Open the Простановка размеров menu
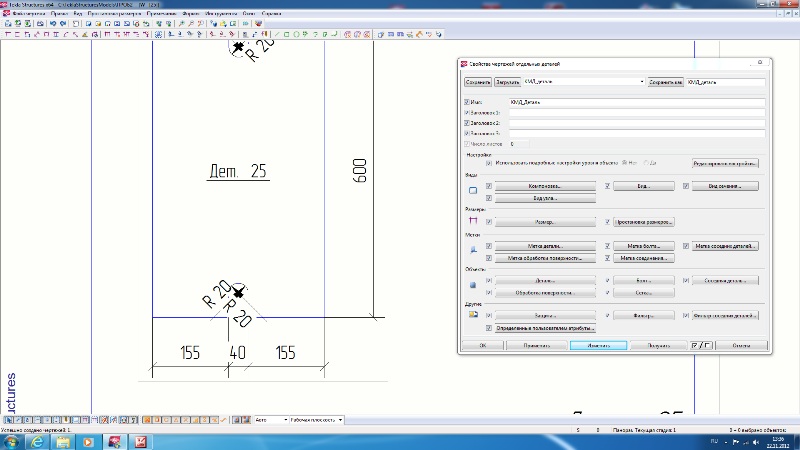Image resolution: width=800 pixels, height=450 pixels. click(115, 13)
